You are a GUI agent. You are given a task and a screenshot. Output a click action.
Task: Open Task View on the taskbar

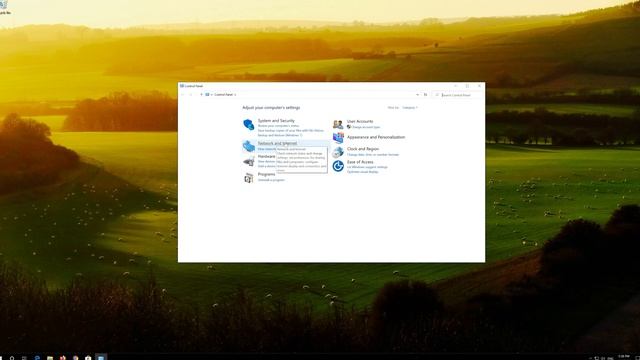24,358
